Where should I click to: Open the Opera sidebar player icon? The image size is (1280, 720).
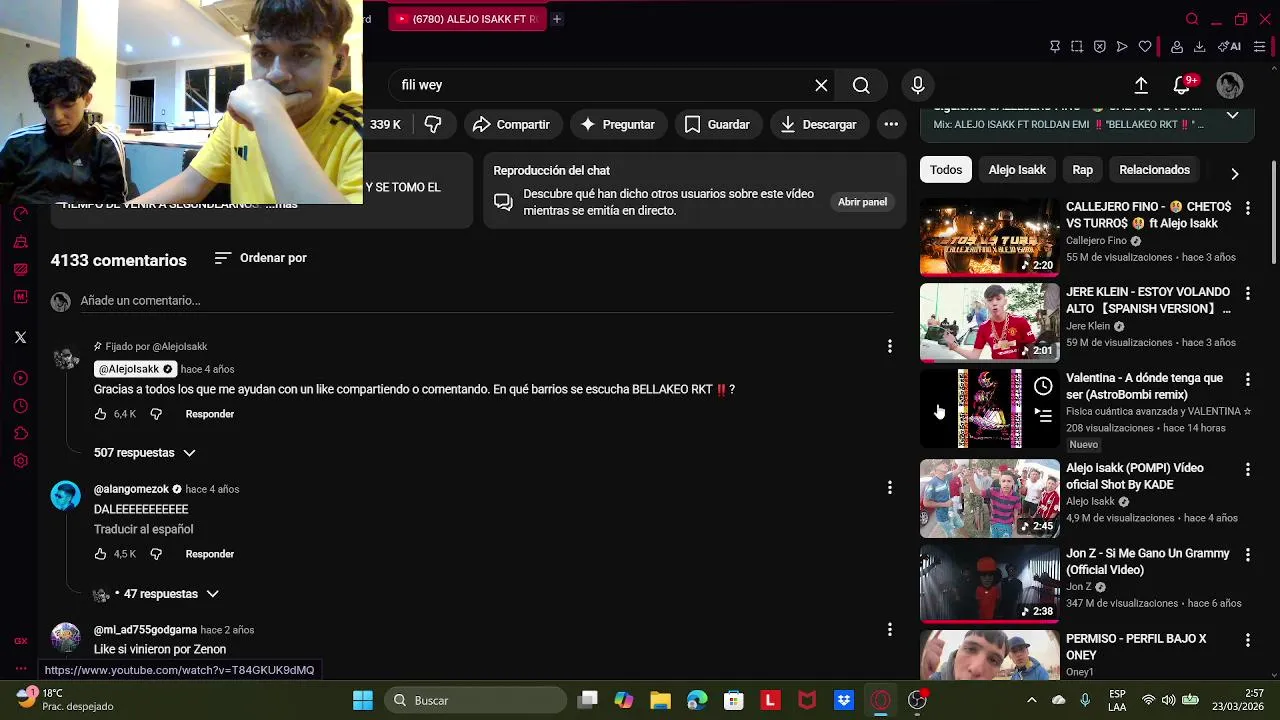pos(20,378)
